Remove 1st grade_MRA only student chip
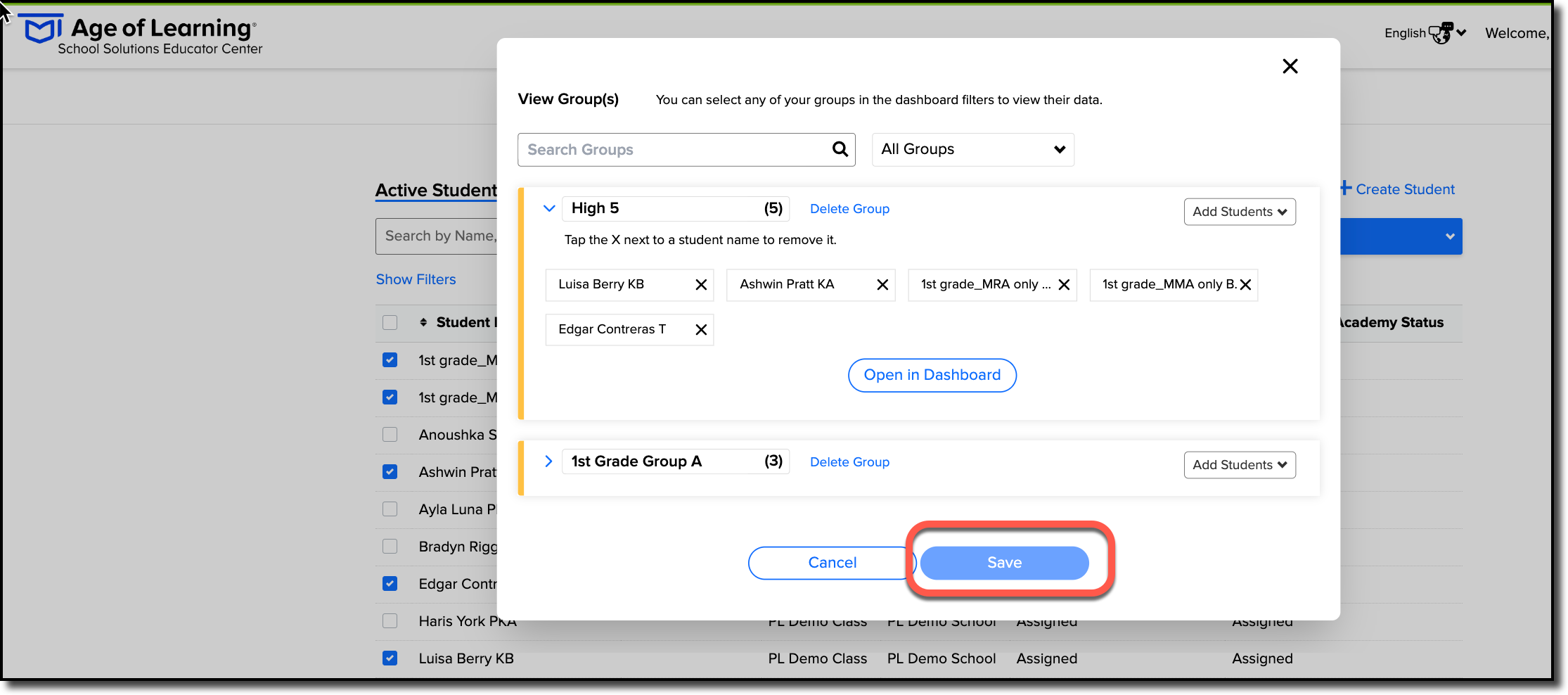 point(1064,285)
